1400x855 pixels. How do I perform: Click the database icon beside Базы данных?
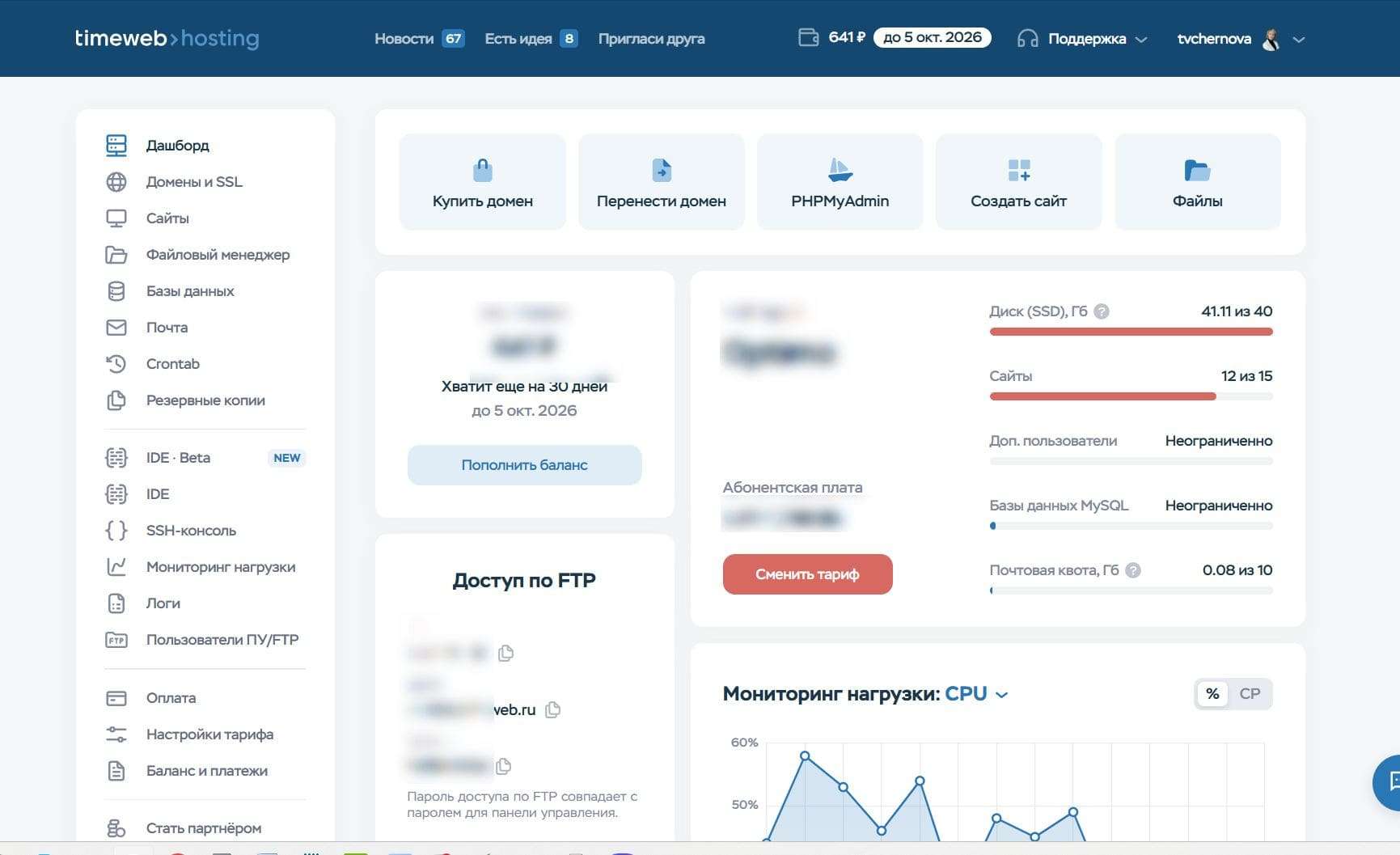(x=116, y=291)
